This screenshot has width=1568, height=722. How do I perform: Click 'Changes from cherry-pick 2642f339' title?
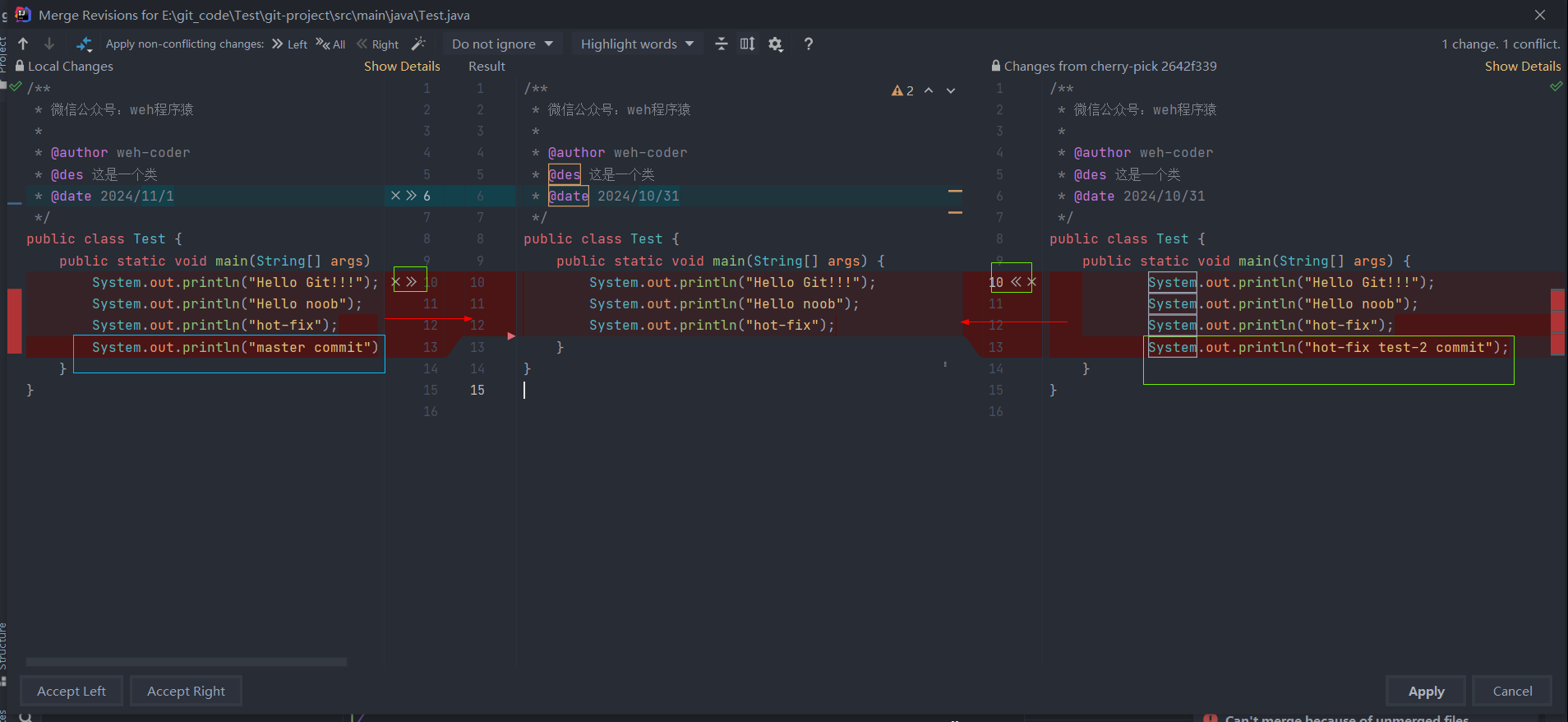(1110, 67)
